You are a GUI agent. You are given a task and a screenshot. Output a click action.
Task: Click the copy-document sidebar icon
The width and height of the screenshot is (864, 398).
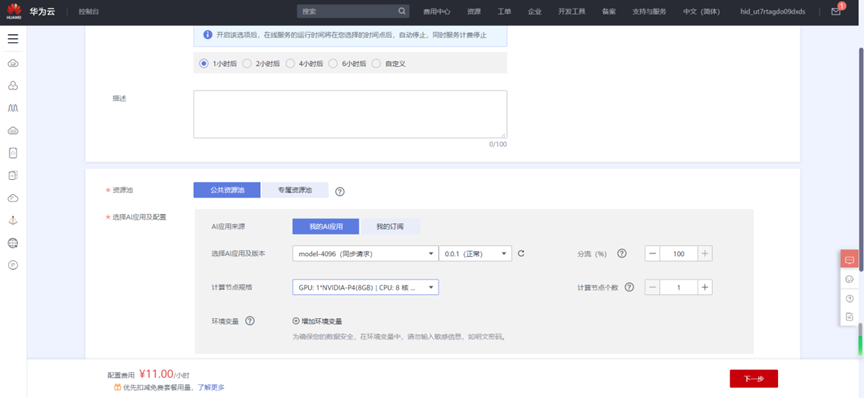click(x=13, y=175)
